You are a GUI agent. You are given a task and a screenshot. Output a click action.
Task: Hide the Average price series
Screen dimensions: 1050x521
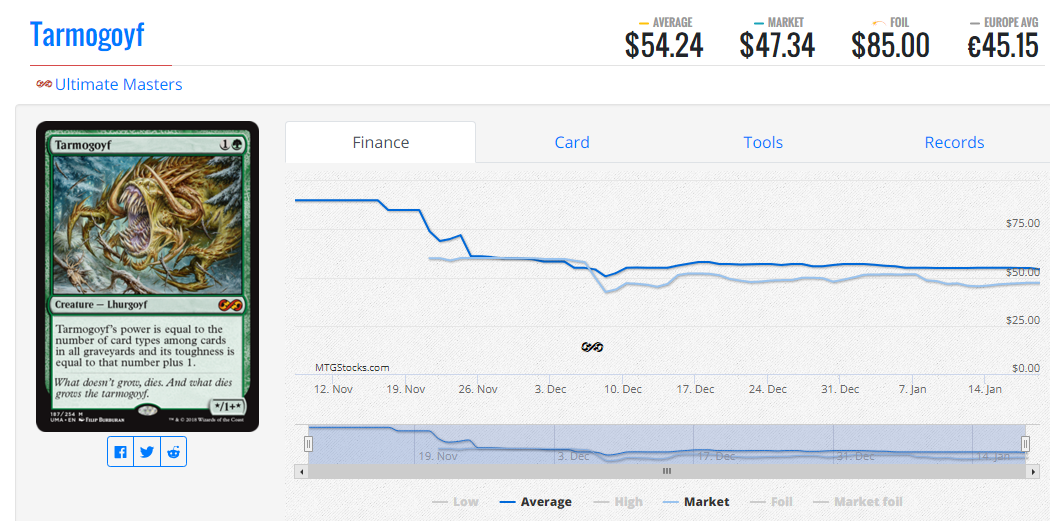[x=535, y=502]
